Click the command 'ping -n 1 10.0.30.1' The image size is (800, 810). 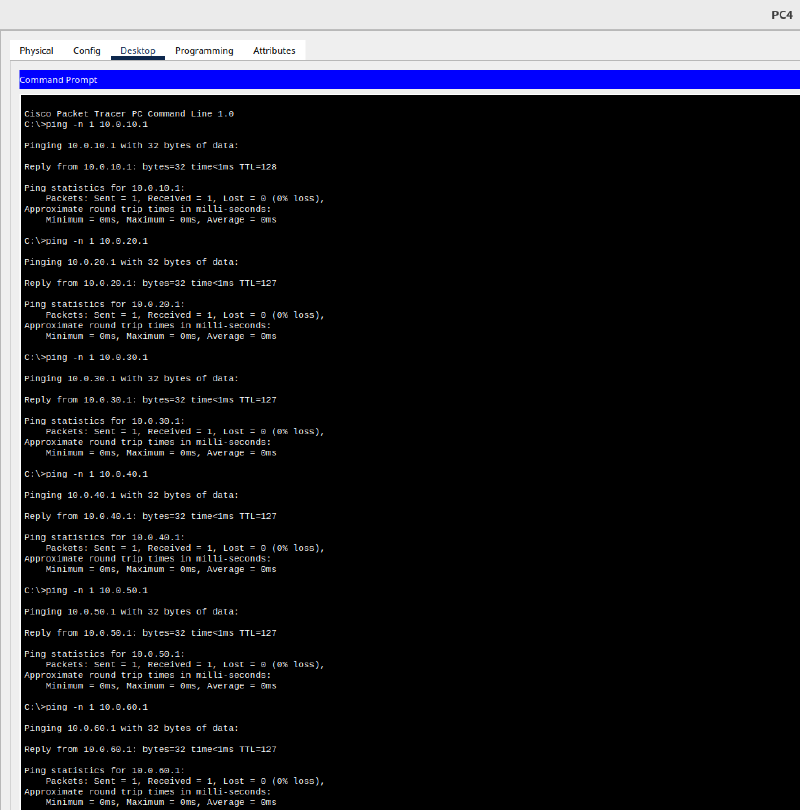coord(97,357)
